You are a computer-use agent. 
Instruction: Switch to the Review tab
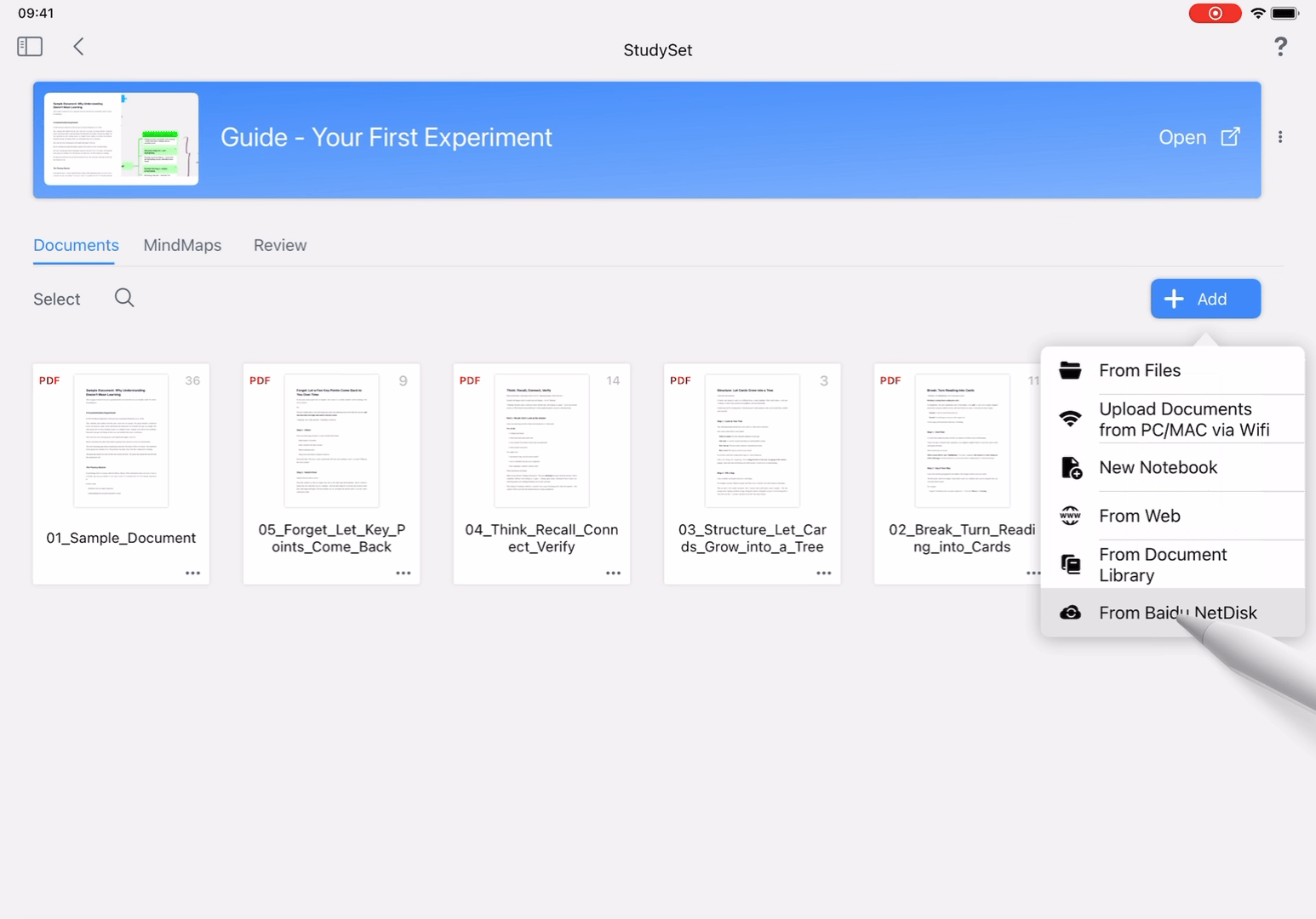(x=280, y=246)
